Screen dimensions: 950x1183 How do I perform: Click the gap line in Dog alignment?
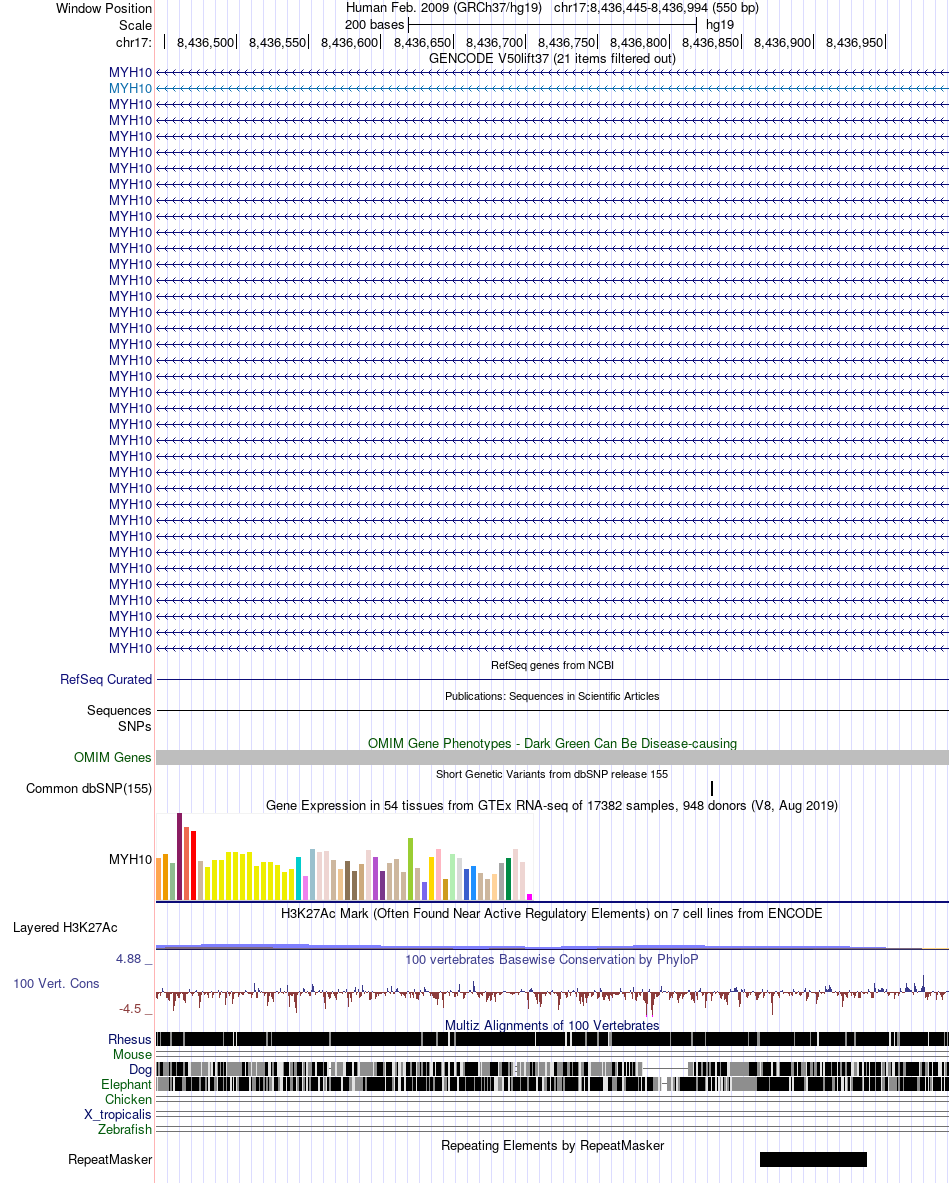[666, 1068]
